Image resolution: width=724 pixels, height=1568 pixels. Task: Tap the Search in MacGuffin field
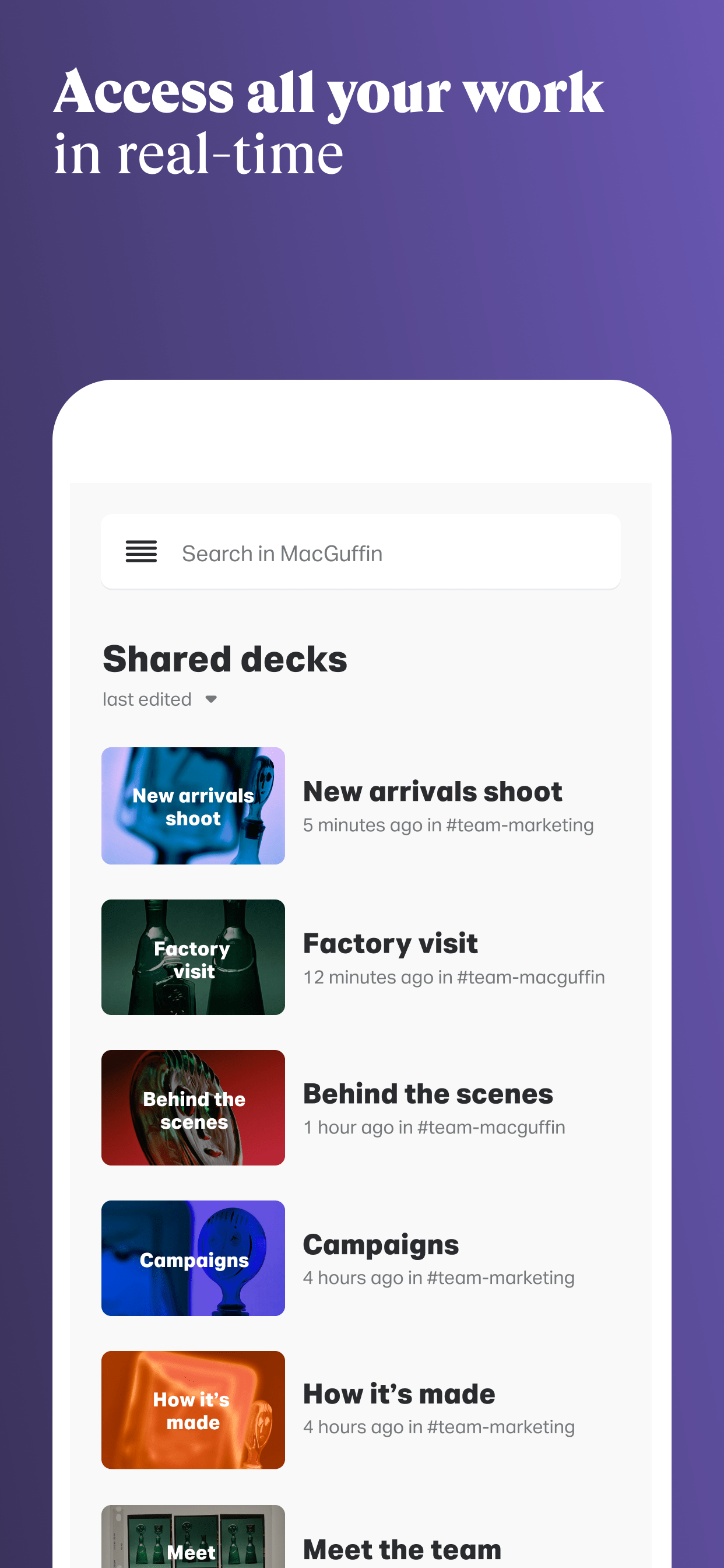pyautogui.click(x=361, y=551)
